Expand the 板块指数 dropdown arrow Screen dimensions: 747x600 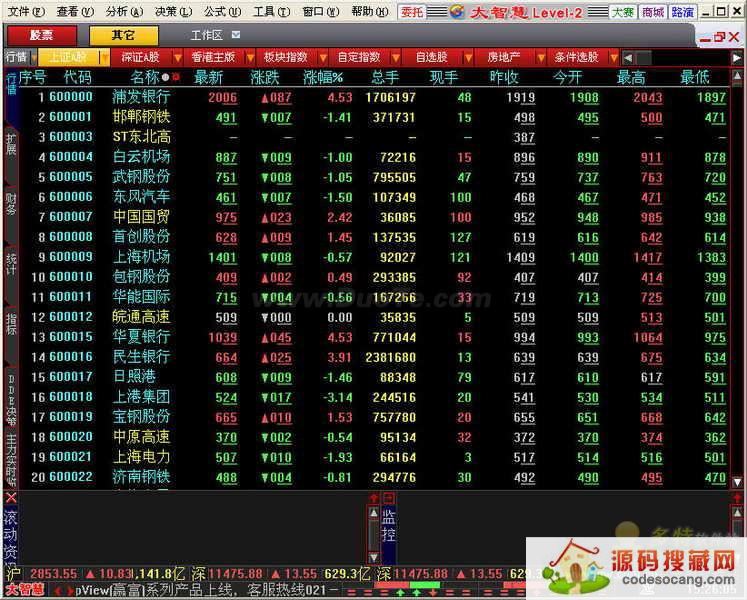(x=318, y=57)
